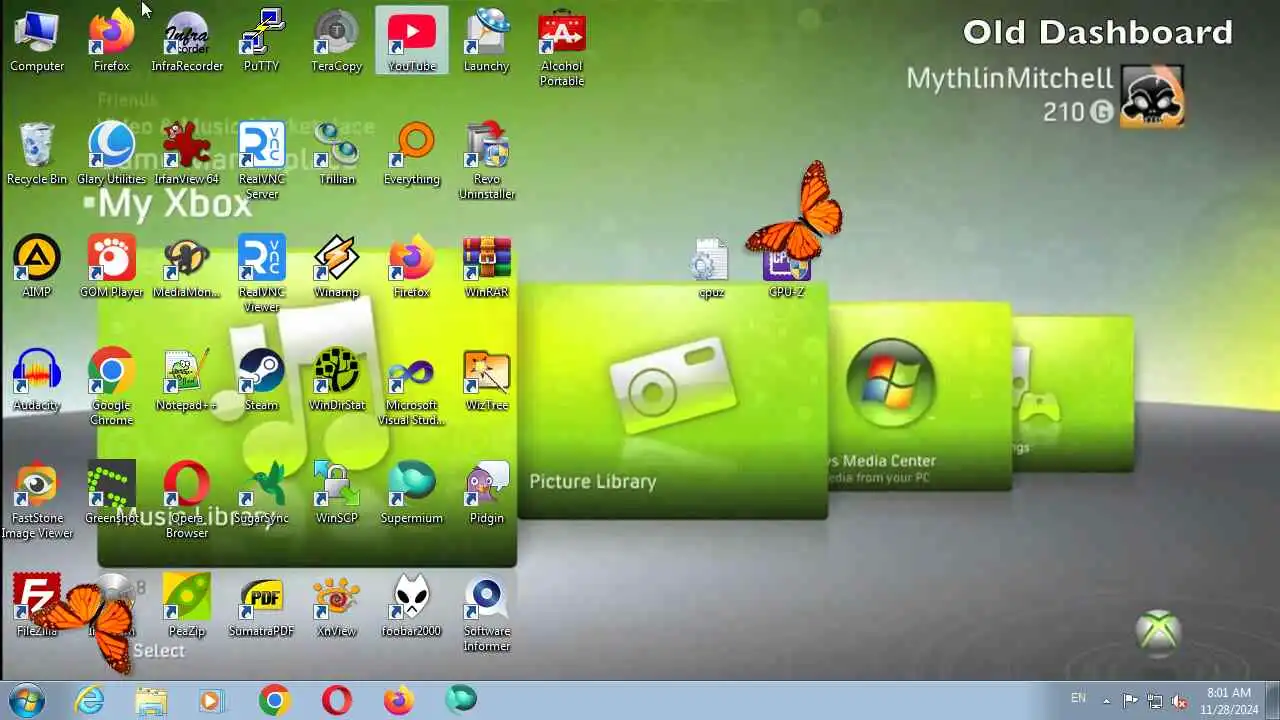Select the Greenshot desktop icon
The width and height of the screenshot is (1280, 720).
(x=112, y=494)
